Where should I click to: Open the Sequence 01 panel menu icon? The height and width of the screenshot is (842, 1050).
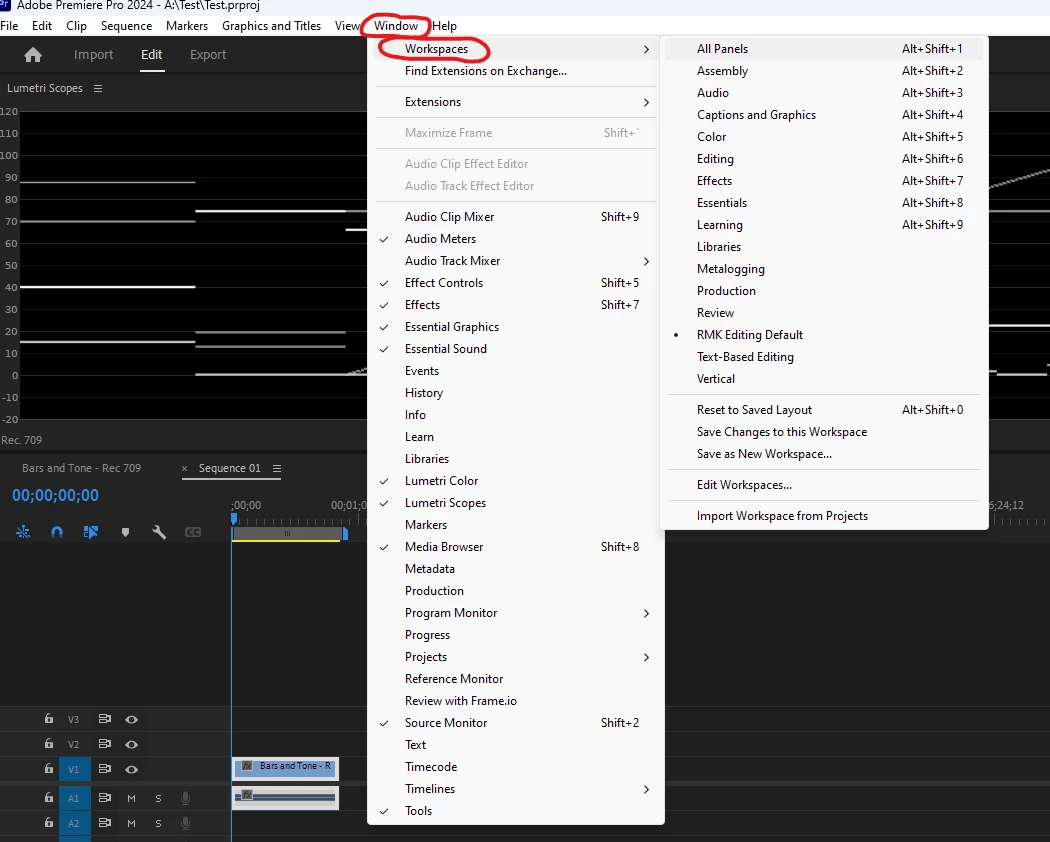point(277,468)
